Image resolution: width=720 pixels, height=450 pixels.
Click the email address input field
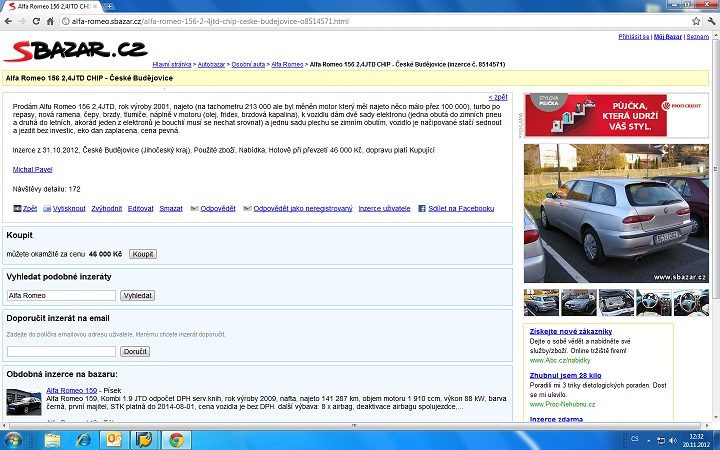click(61, 352)
